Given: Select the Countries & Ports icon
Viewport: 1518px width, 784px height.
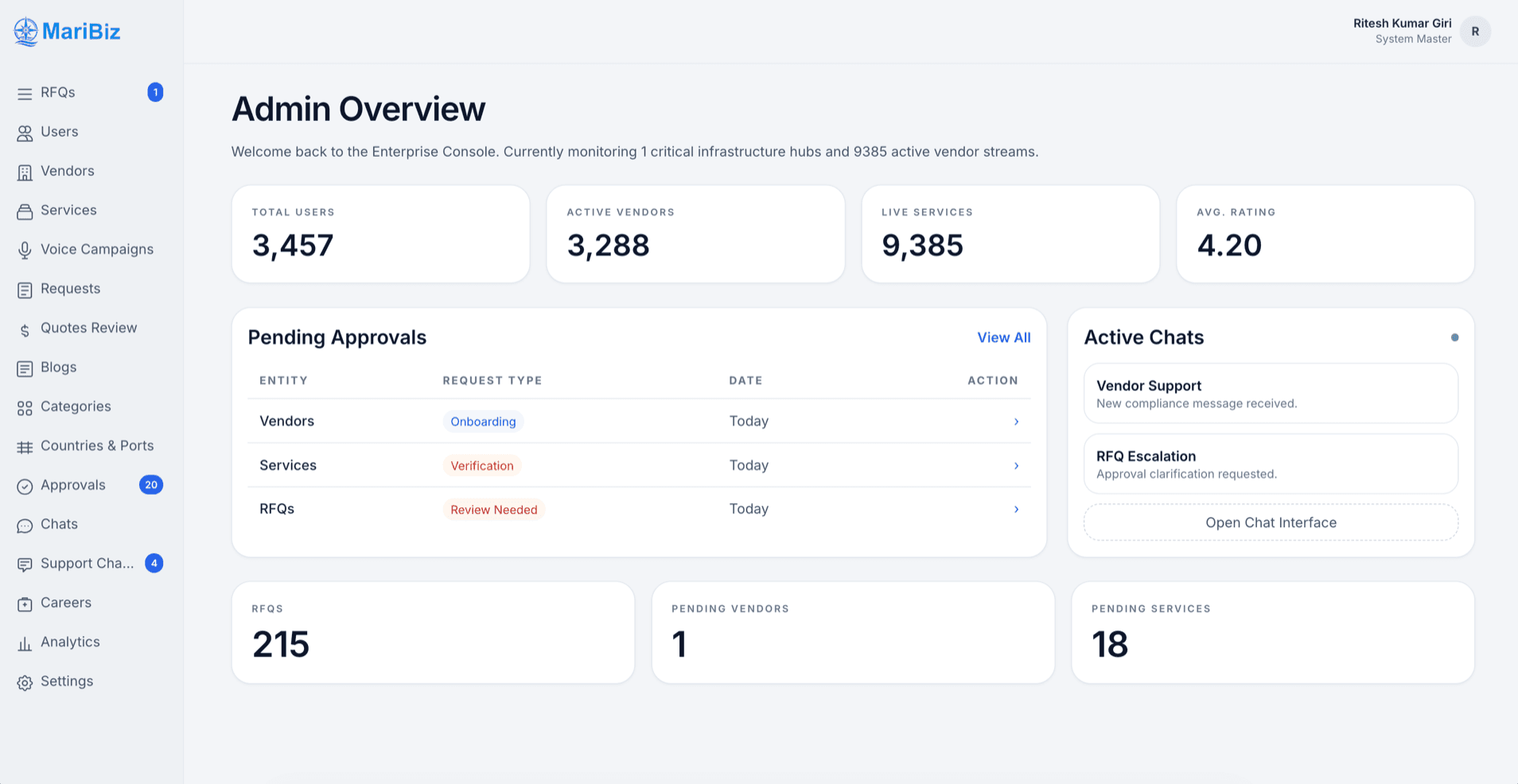Looking at the screenshot, I should (25, 447).
